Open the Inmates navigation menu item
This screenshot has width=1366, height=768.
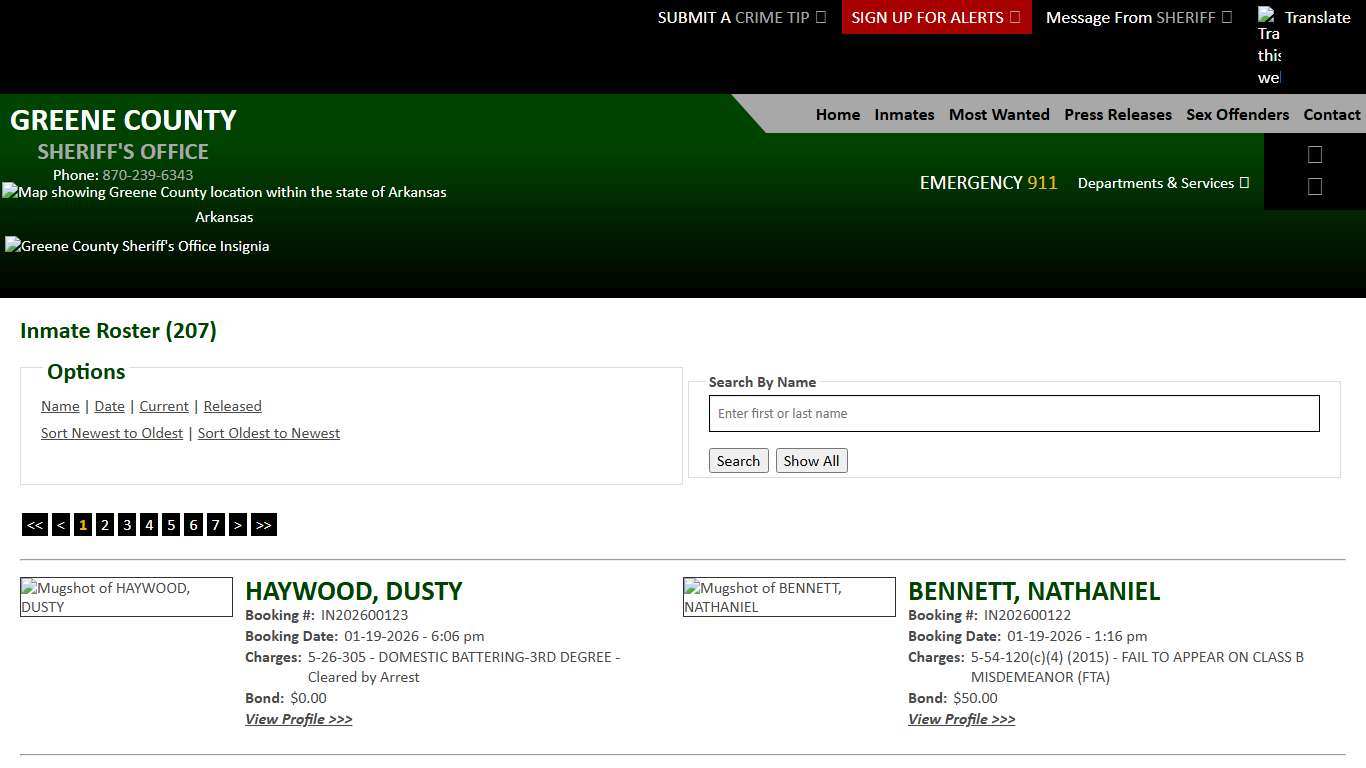pyautogui.click(x=903, y=114)
